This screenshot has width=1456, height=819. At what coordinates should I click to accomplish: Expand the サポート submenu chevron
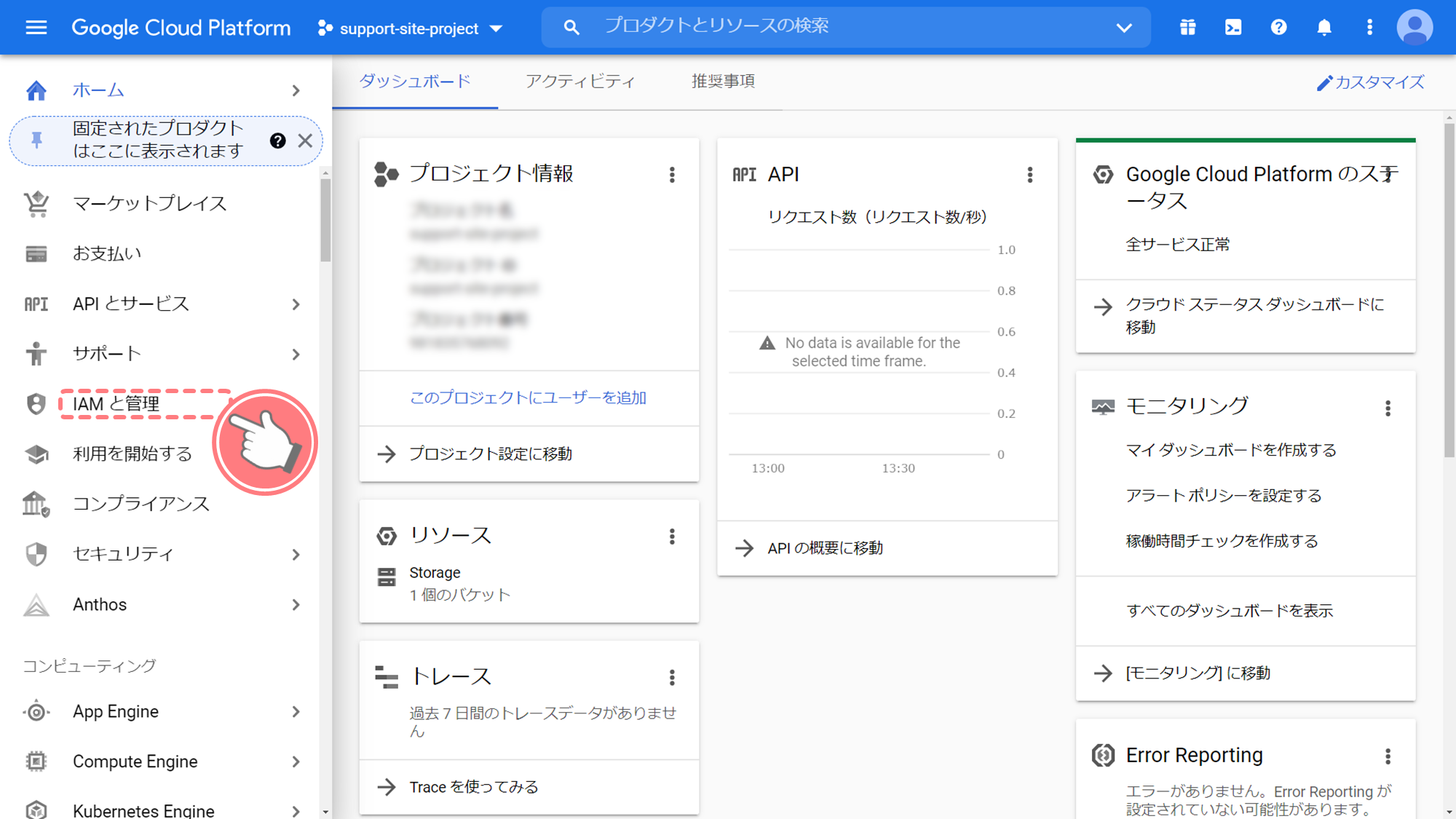[x=296, y=355]
